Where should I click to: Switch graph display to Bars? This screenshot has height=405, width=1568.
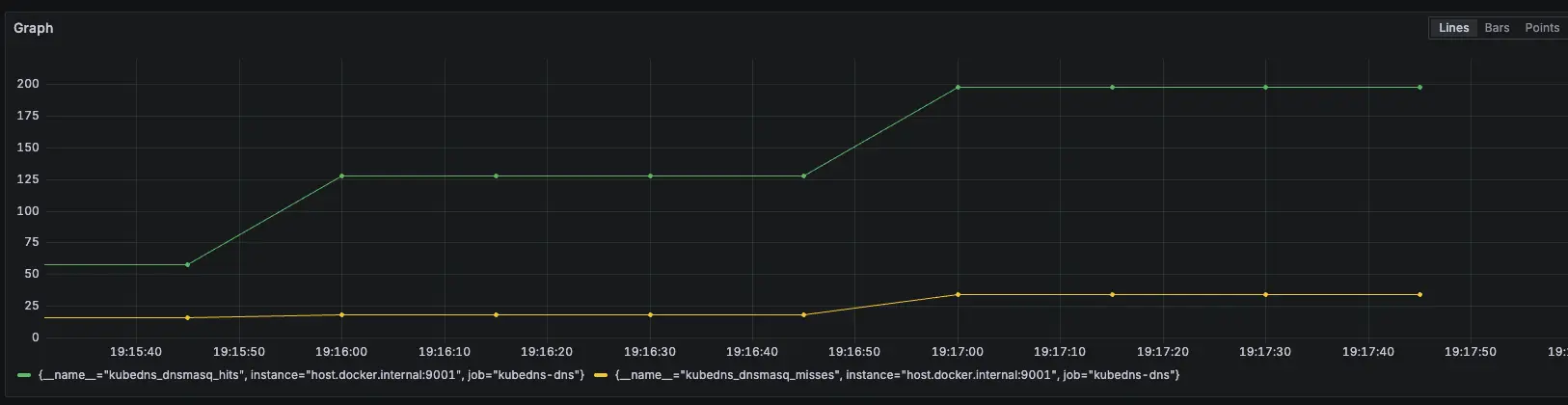click(x=1497, y=28)
